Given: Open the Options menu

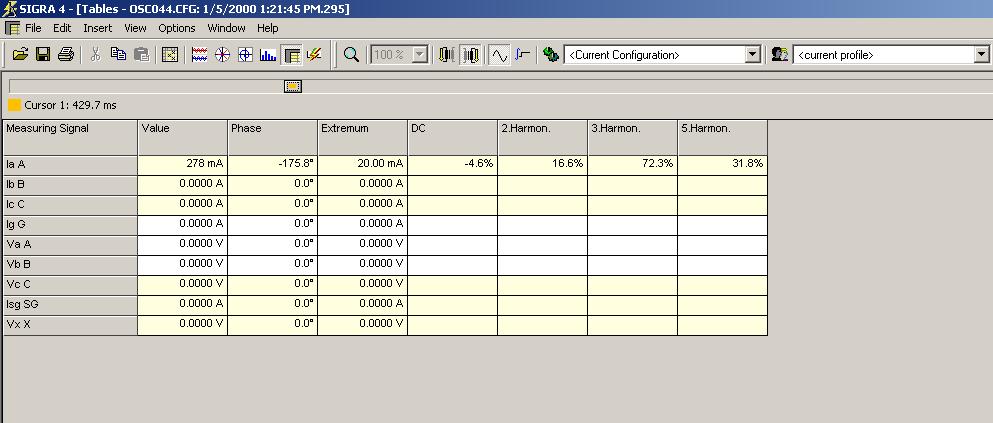Looking at the screenshot, I should [177, 28].
